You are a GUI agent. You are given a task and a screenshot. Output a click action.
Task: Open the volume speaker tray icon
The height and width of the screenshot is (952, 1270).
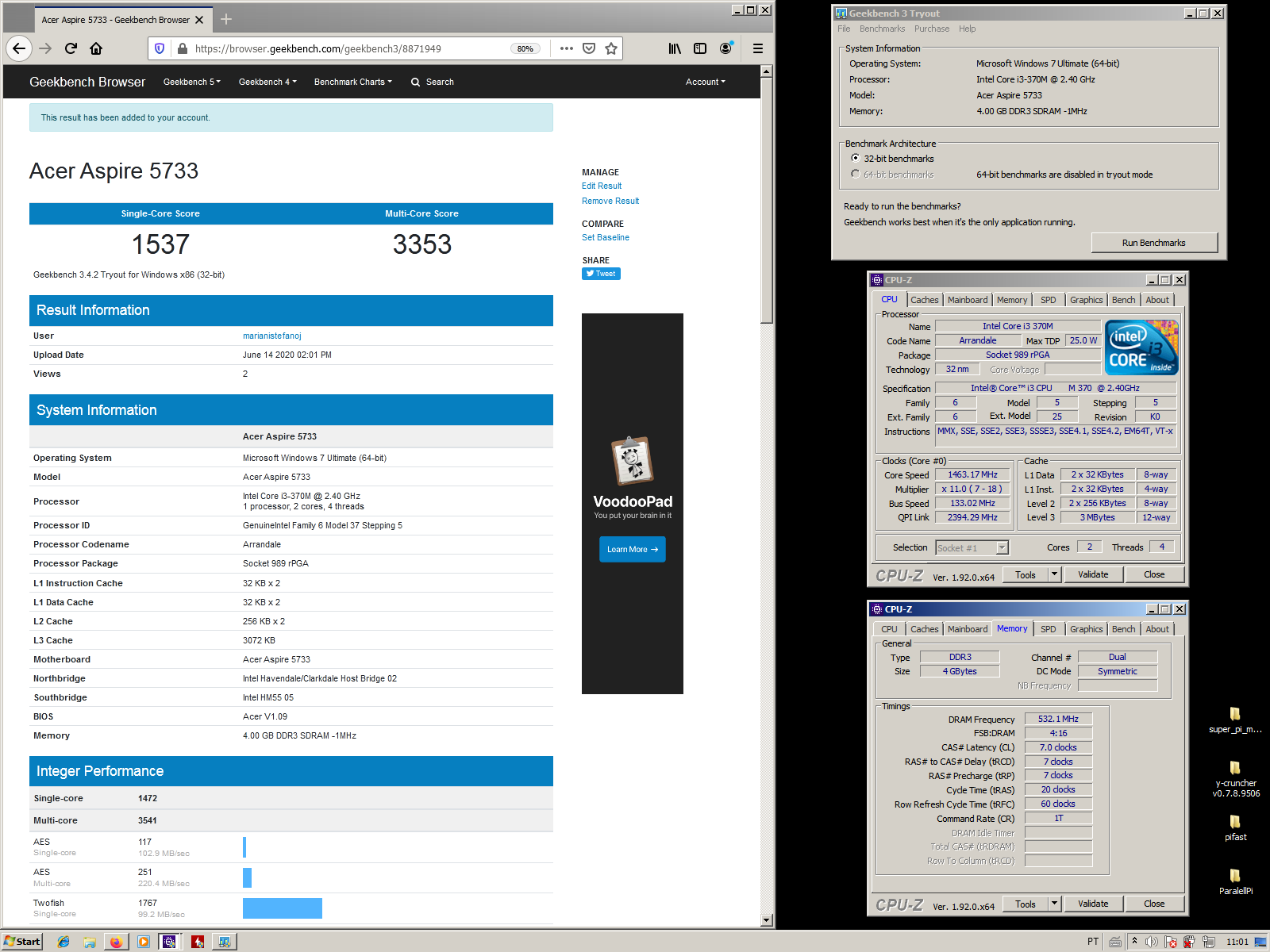click(1152, 942)
